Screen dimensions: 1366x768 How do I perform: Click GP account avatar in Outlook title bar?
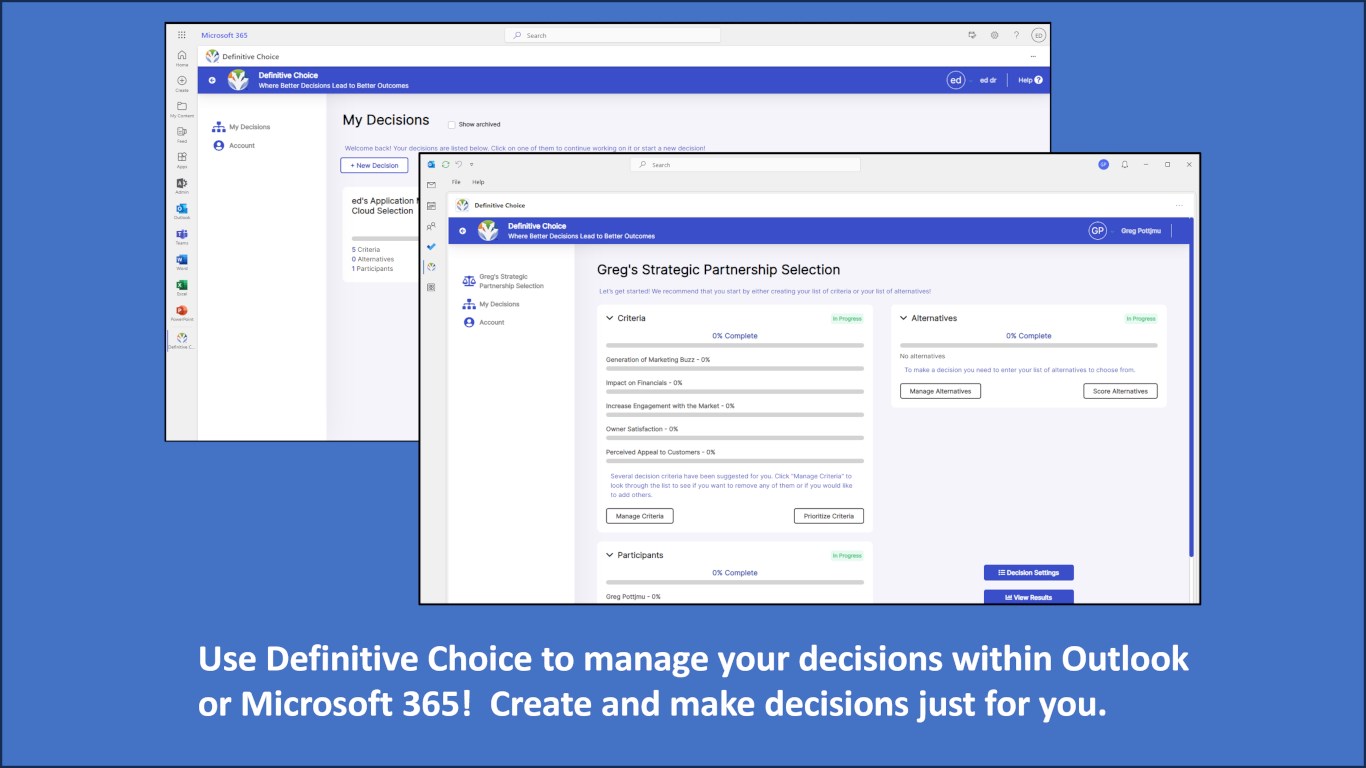(x=1104, y=164)
